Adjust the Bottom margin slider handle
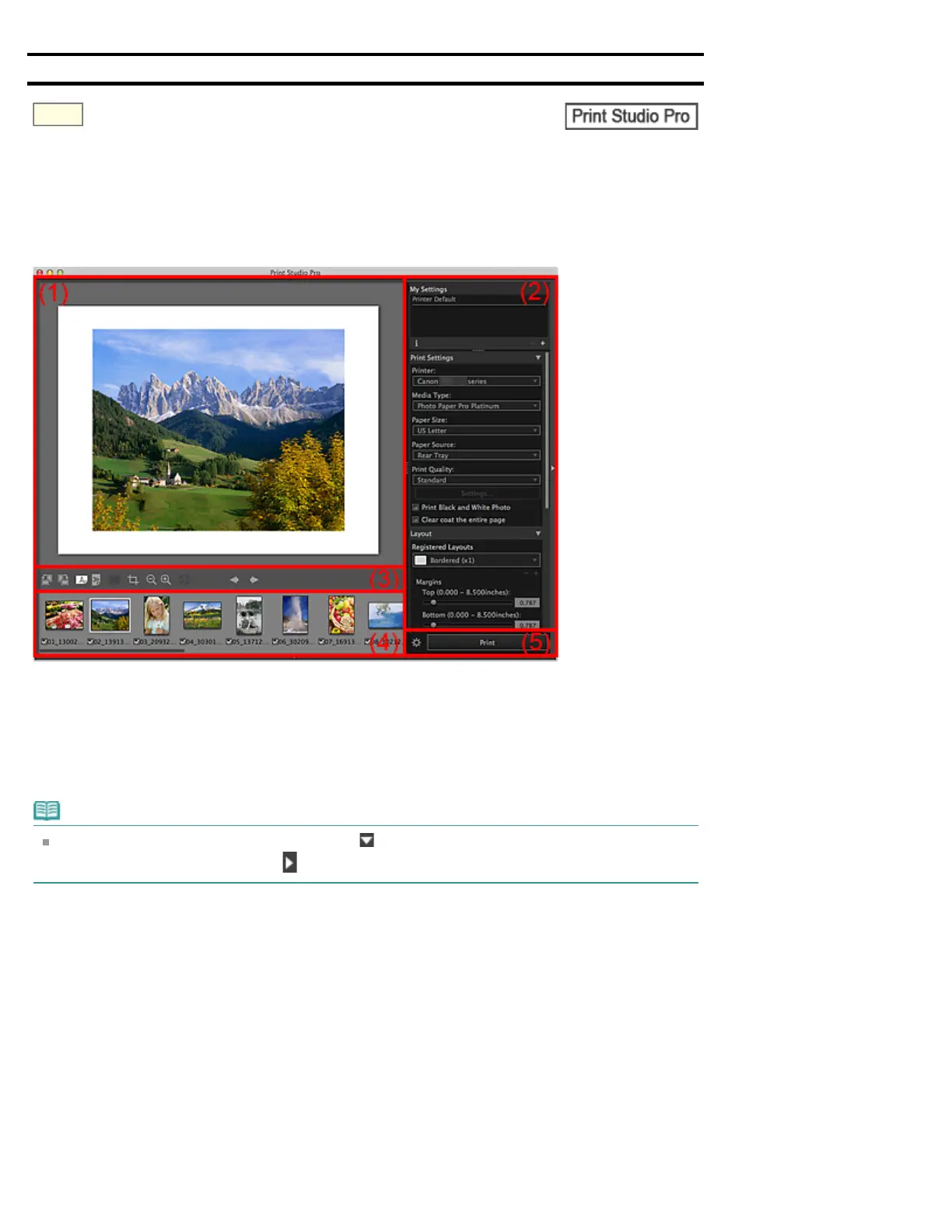 pyautogui.click(x=433, y=625)
